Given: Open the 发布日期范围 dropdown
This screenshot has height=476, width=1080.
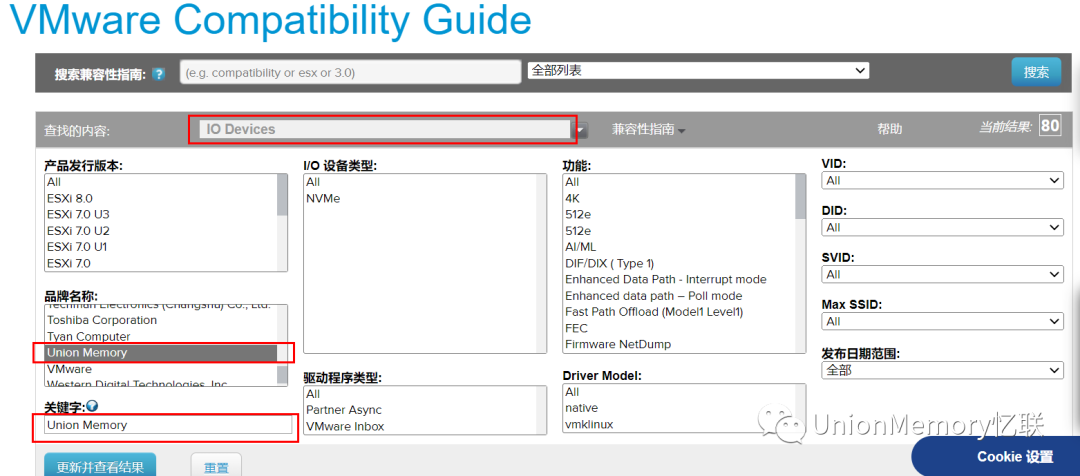Looking at the screenshot, I should tap(942, 370).
